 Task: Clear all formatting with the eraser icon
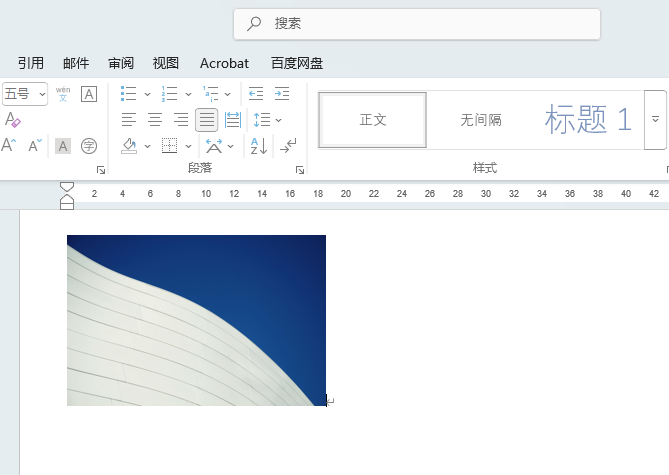point(12,119)
